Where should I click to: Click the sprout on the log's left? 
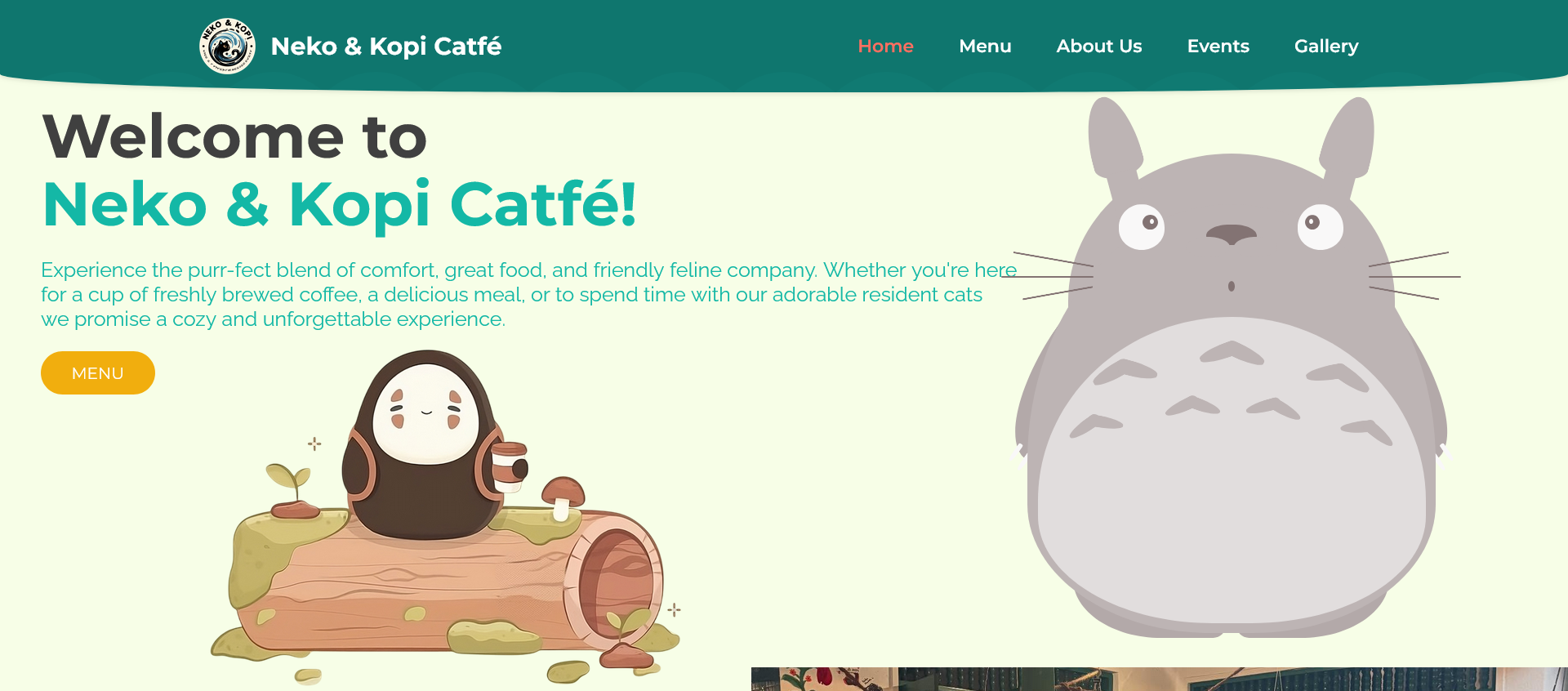coord(292,491)
